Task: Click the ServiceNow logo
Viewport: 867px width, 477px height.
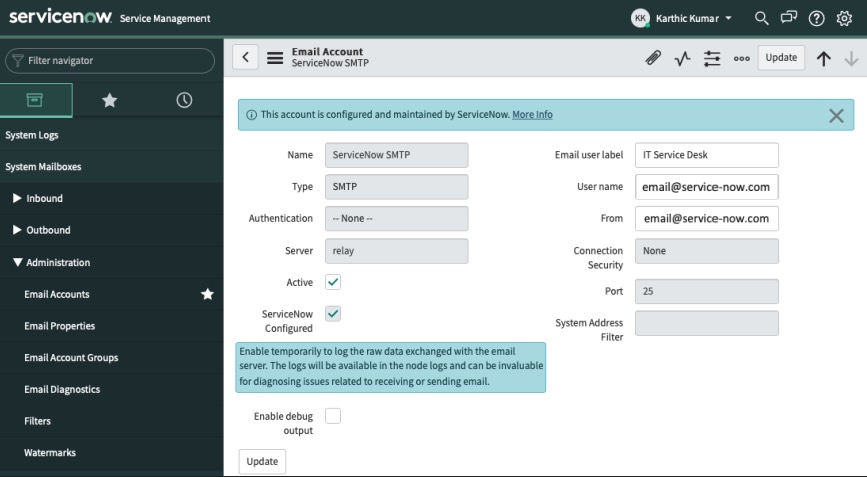Action: coord(60,15)
